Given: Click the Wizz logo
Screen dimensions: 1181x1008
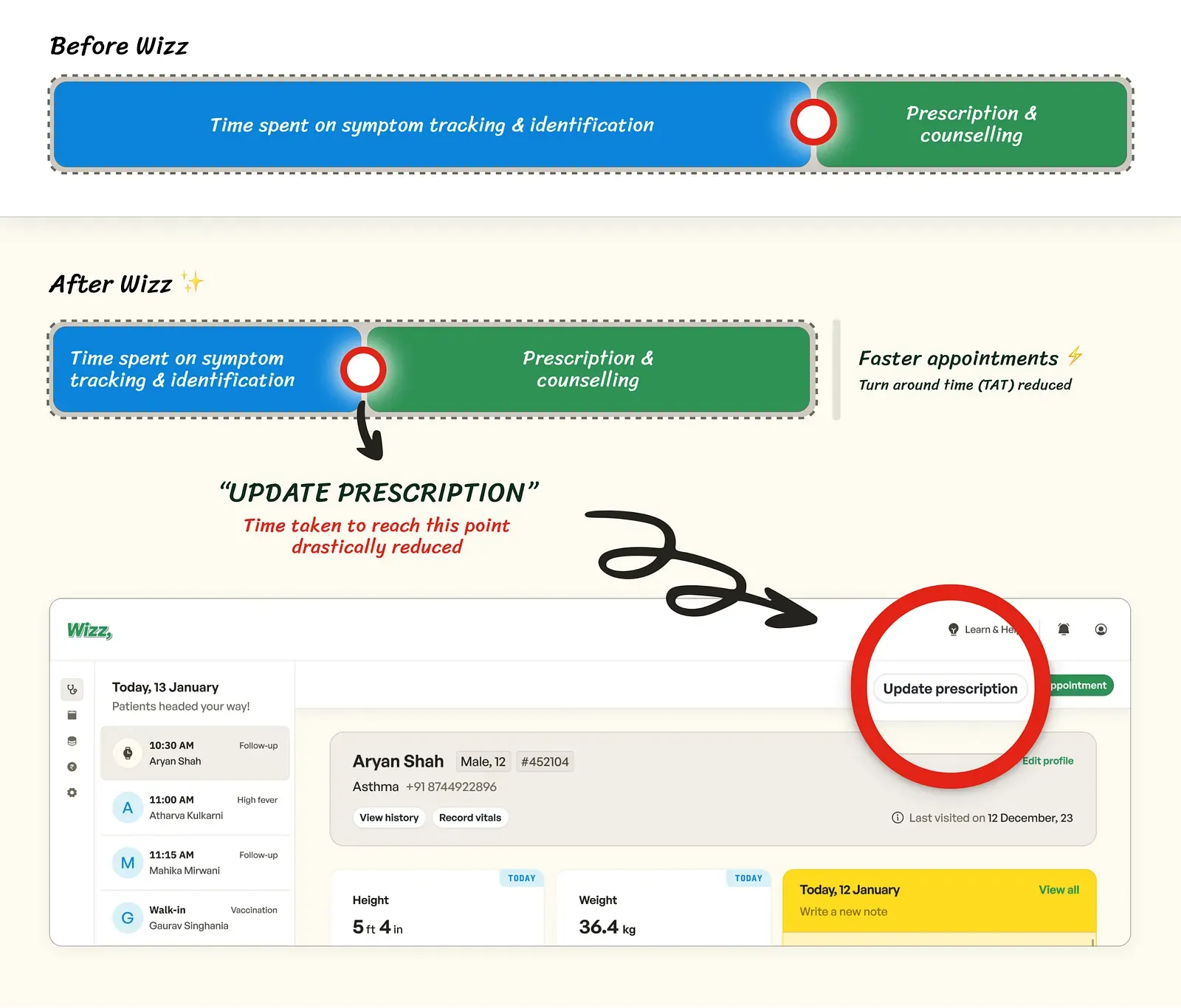Looking at the screenshot, I should (89, 630).
